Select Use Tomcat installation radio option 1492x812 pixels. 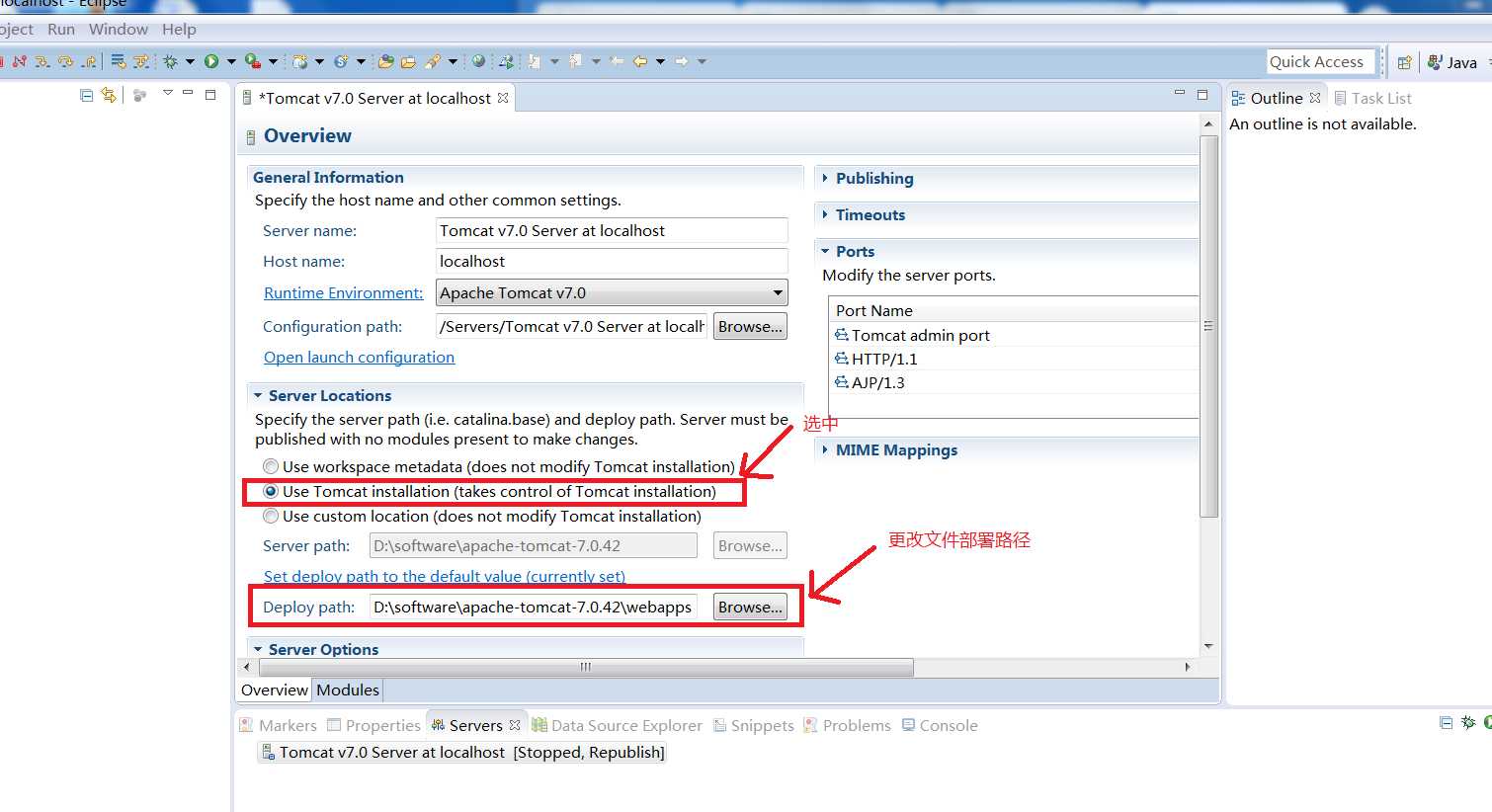tap(271, 491)
